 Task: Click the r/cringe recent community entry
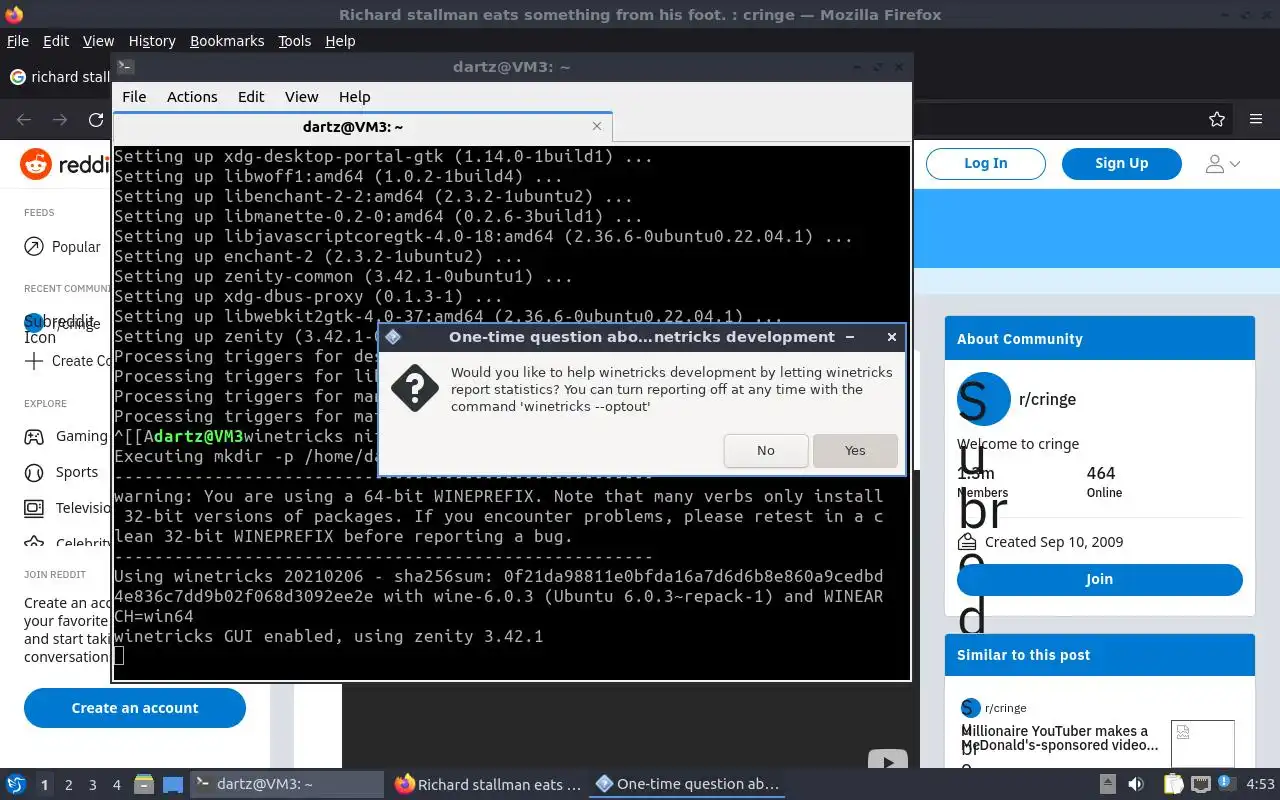(x=62, y=323)
